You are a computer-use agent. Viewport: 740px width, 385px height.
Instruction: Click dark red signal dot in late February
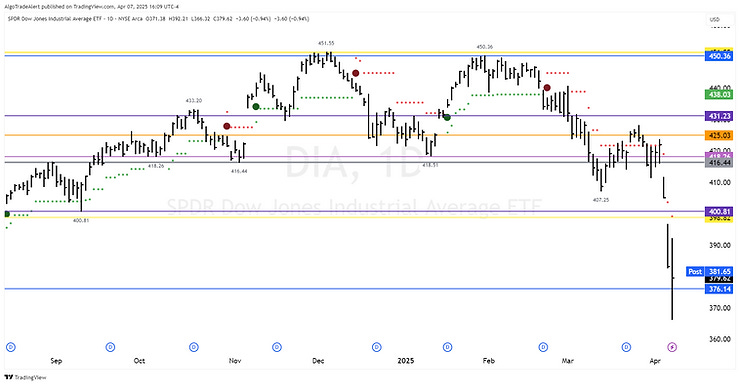(x=547, y=88)
